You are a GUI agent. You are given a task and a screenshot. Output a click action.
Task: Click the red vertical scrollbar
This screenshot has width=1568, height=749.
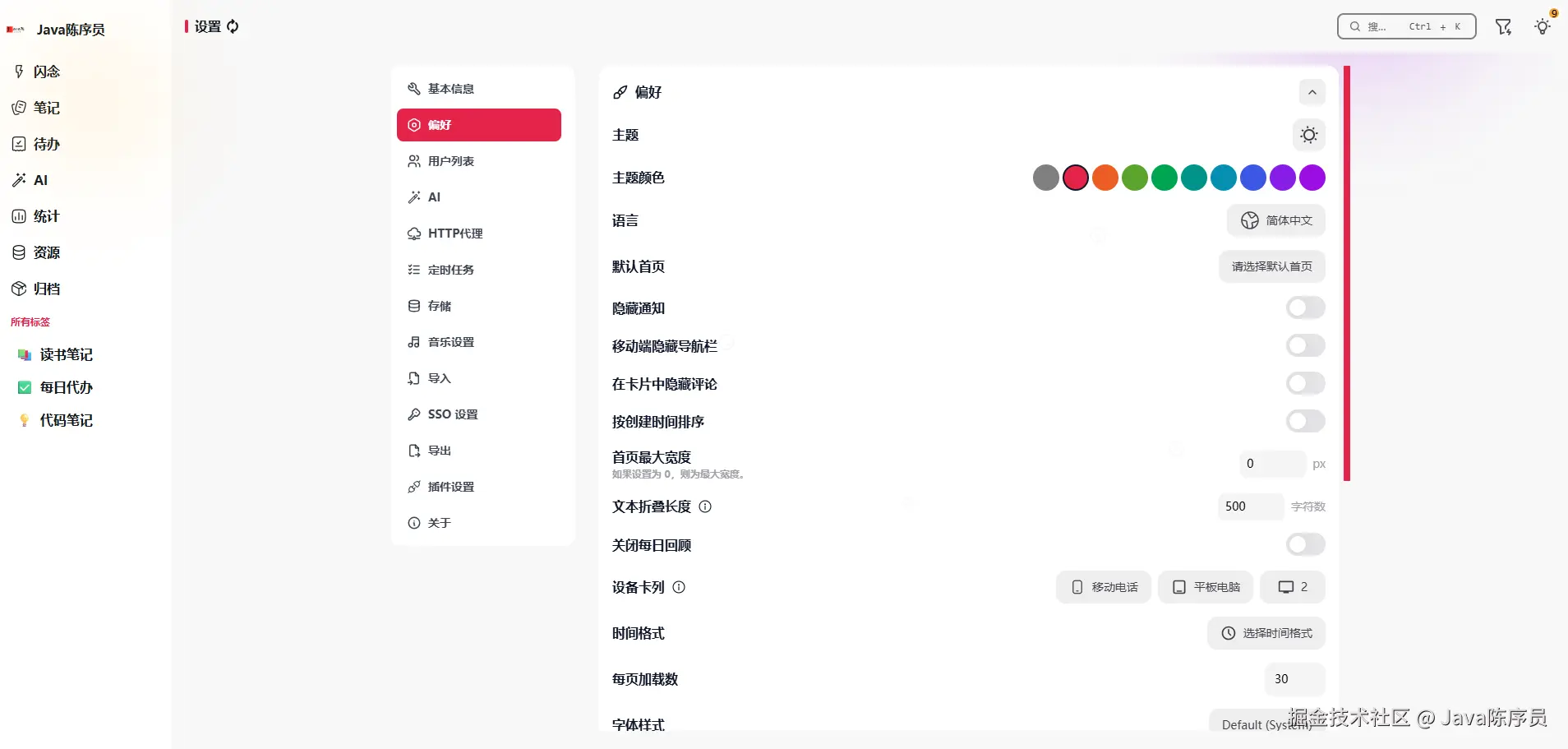tap(1347, 273)
